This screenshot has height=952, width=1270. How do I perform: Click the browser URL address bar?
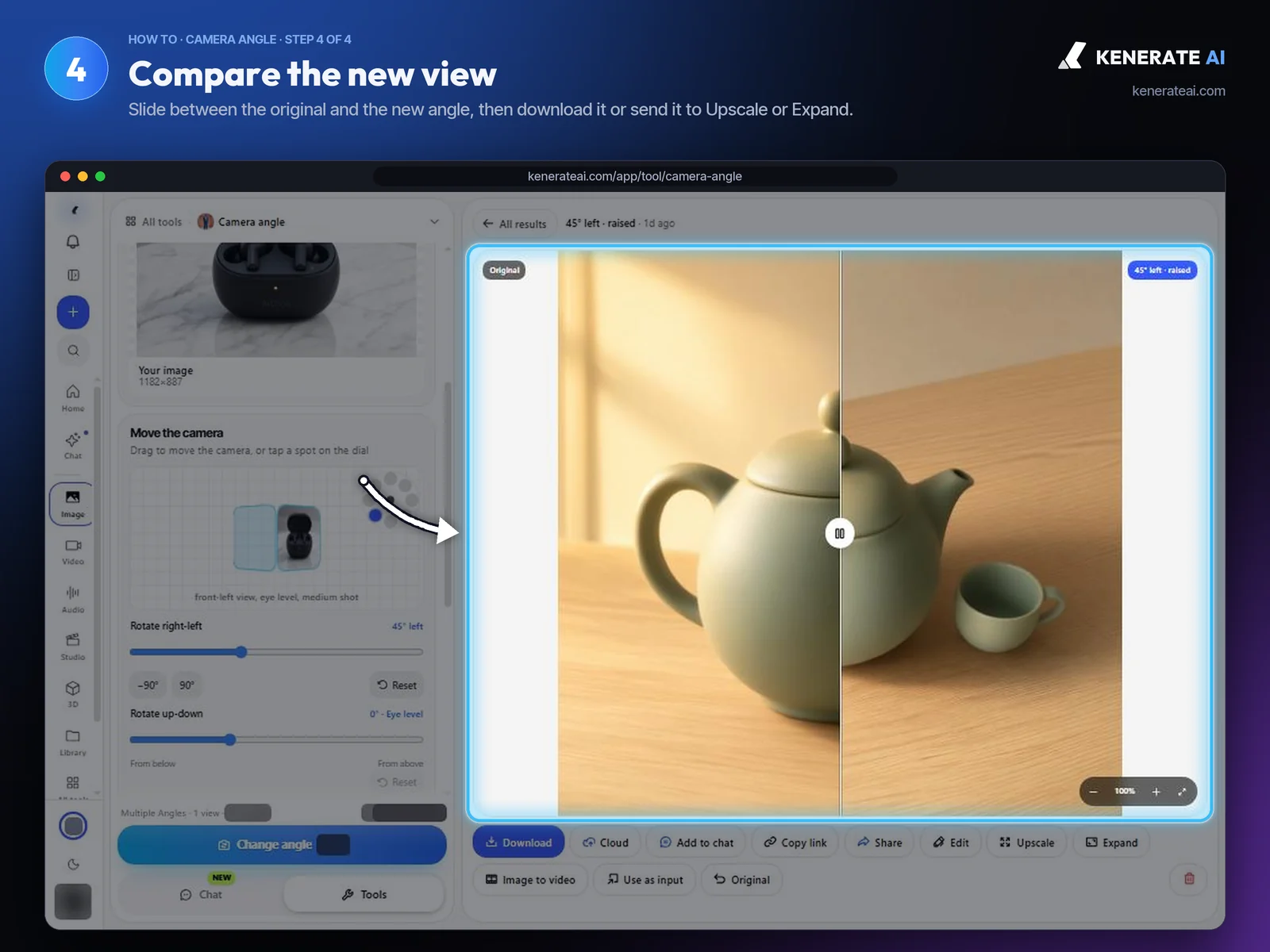click(635, 176)
